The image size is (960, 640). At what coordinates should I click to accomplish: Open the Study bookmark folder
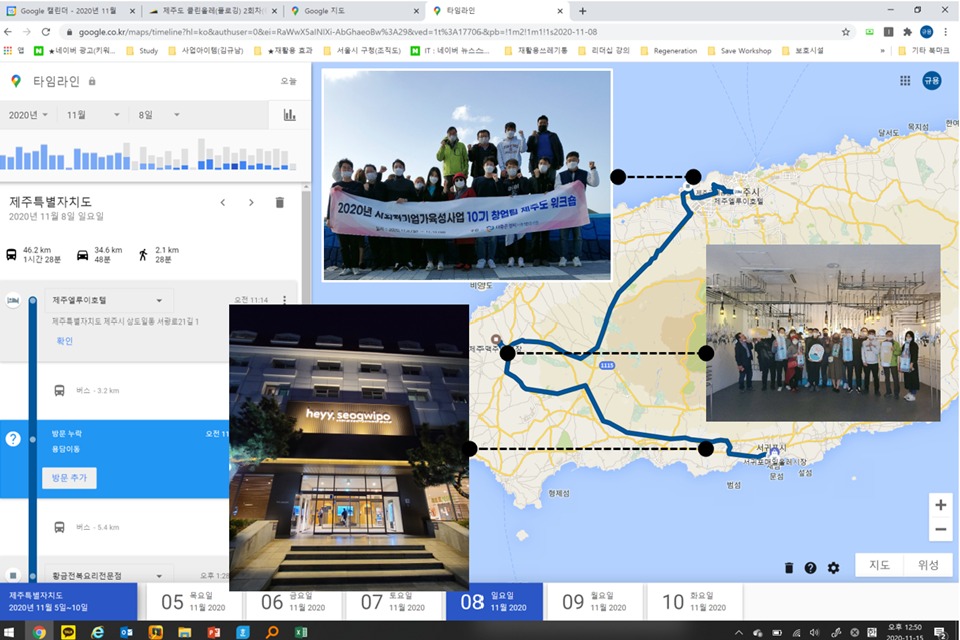[142, 51]
